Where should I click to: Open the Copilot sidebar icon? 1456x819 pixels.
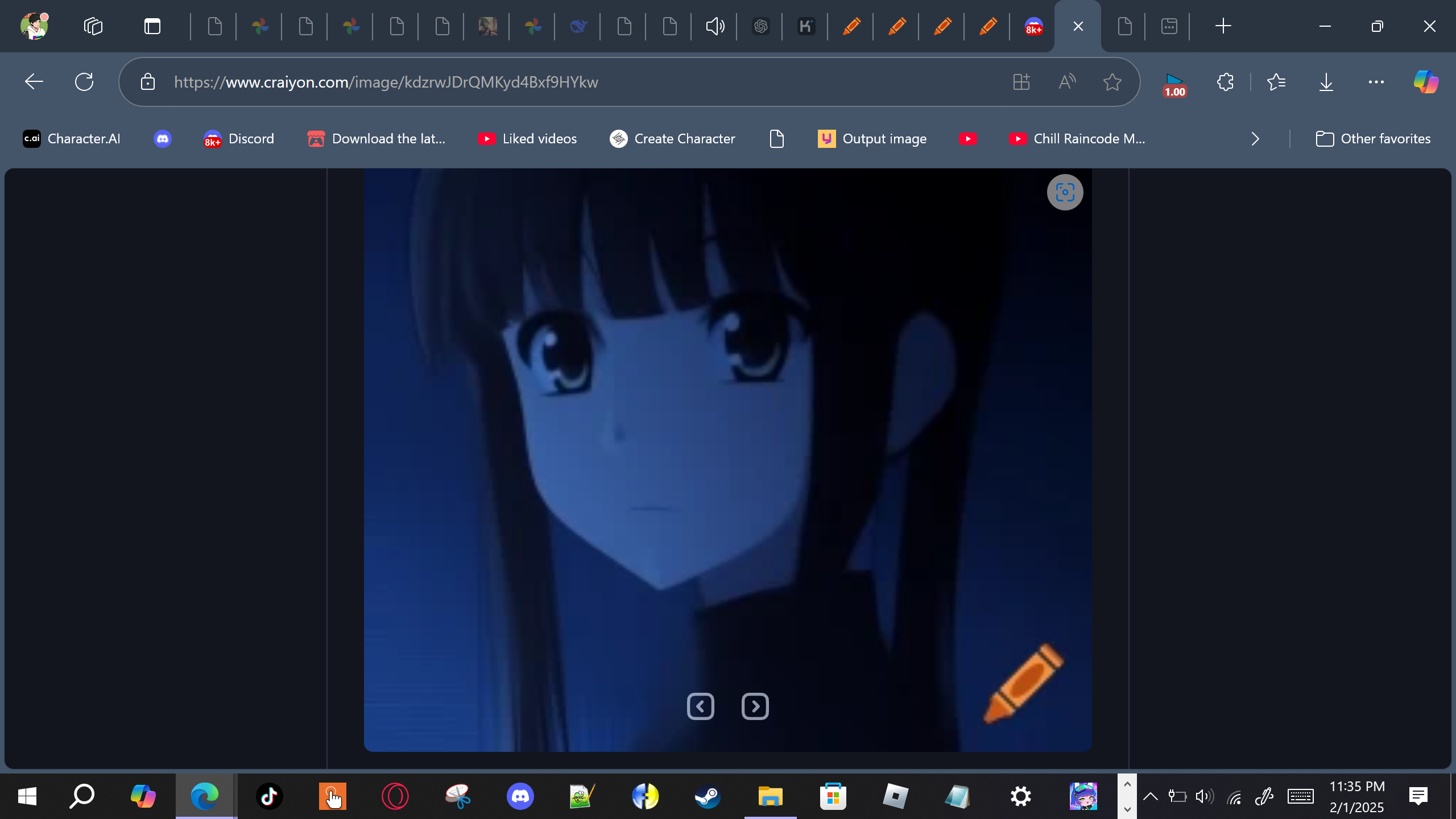coord(1425,82)
